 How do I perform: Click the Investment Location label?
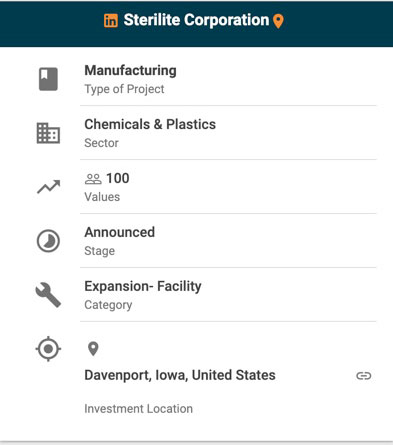(138, 409)
